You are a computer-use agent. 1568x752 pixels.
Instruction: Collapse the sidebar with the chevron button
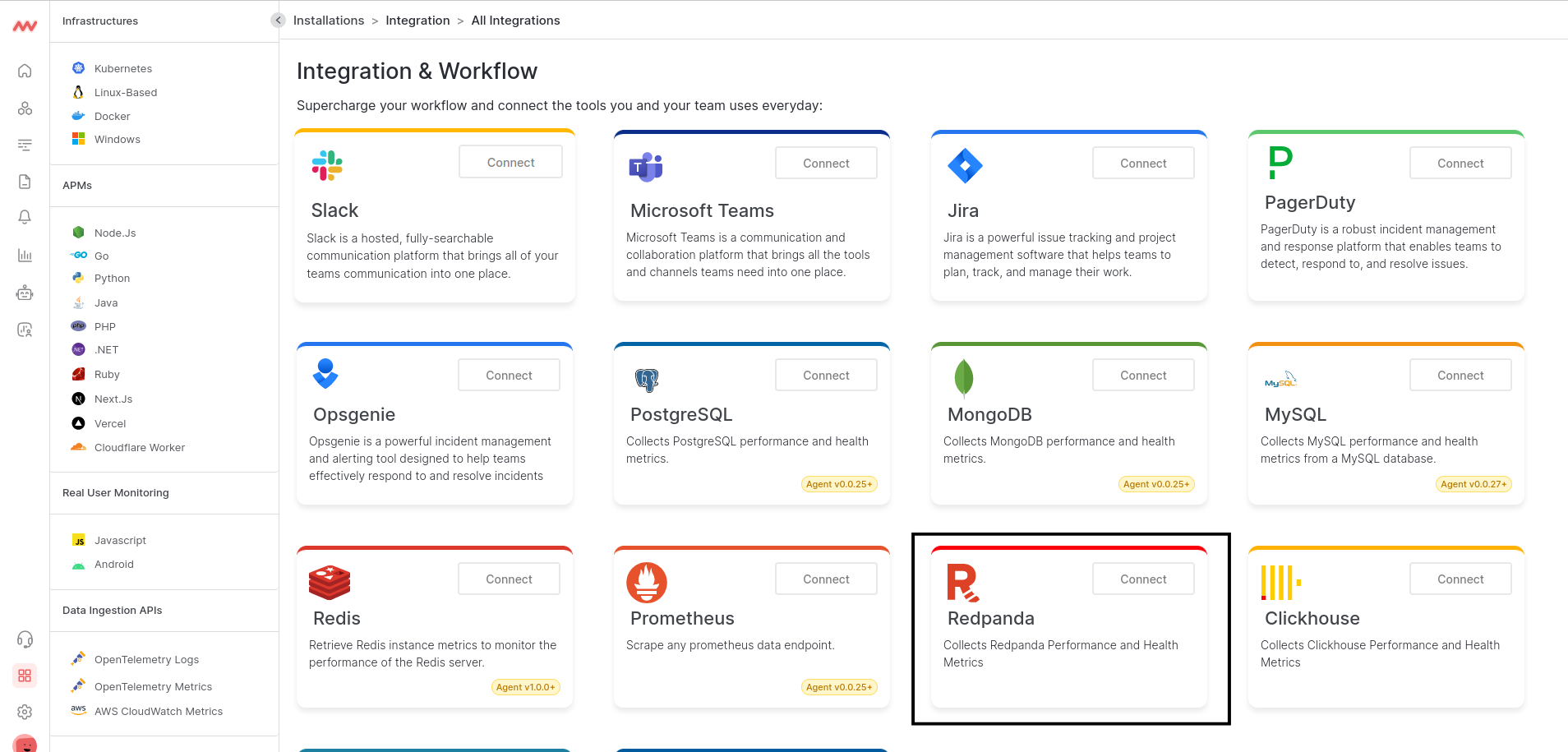pos(278,21)
